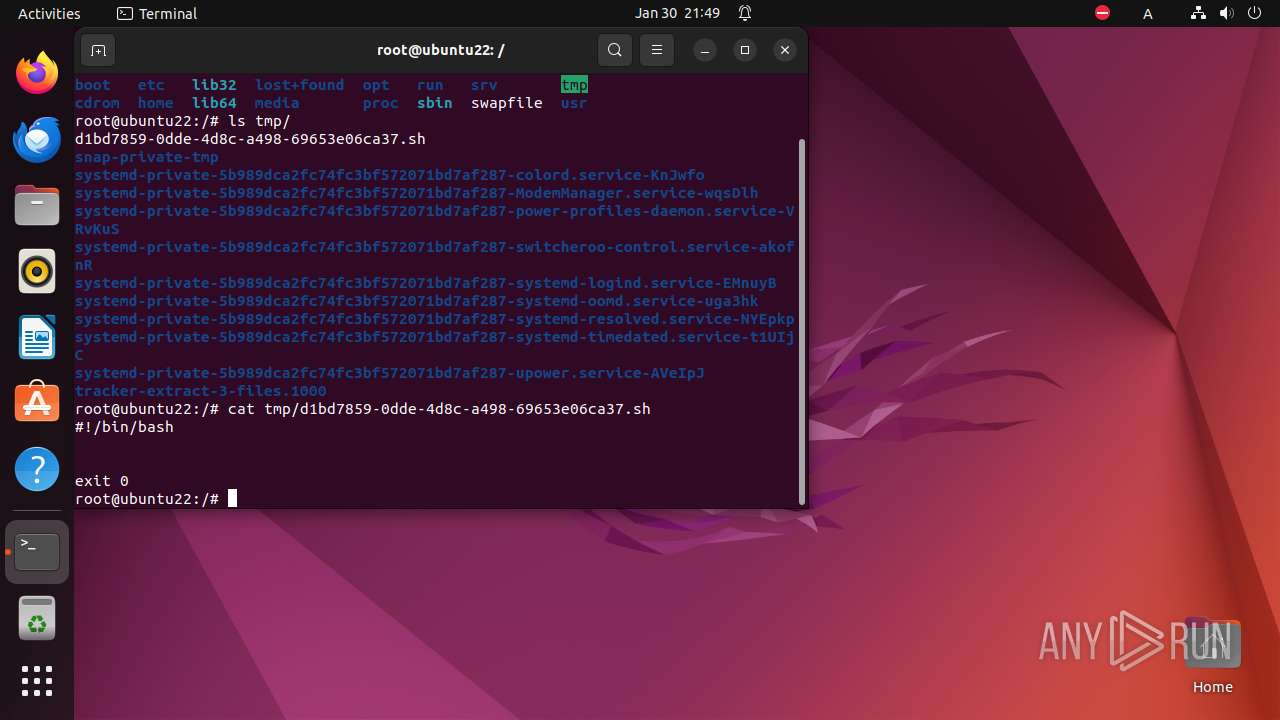Image resolution: width=1280 pixels, height=720 pixels.
Task: Select the Terminal icon in dock
Action: 37,552
